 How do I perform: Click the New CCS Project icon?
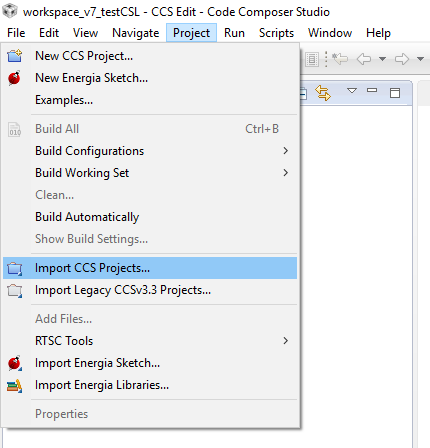pos(14,56)
